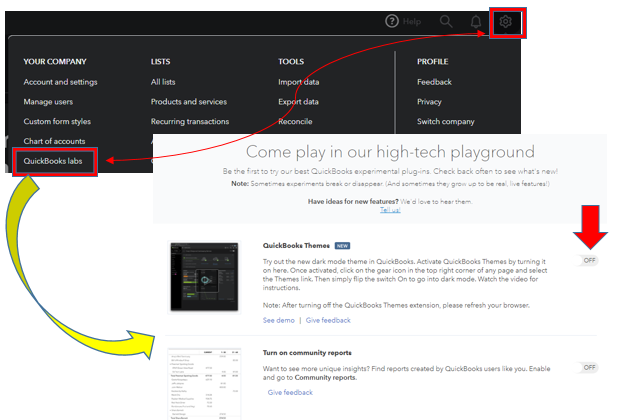This screenshot has width=631, height=420.
Task: Open Feedback under Profile
Action: point(434,82)
